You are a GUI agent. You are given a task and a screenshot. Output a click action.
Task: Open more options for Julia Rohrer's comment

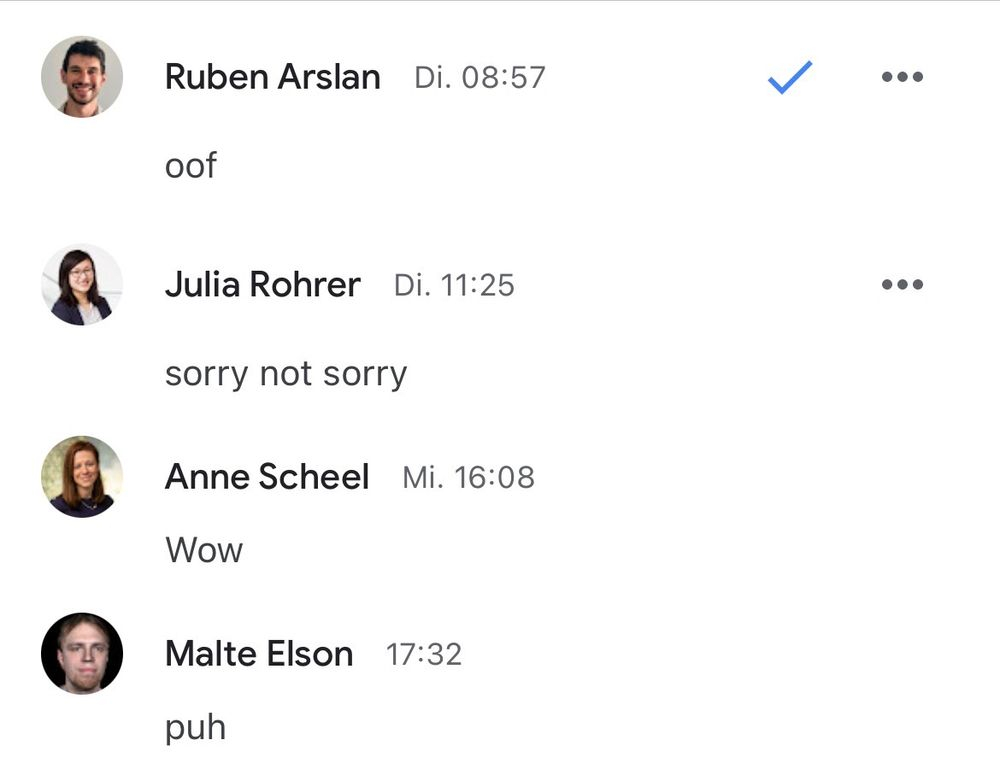coord(902,284)
